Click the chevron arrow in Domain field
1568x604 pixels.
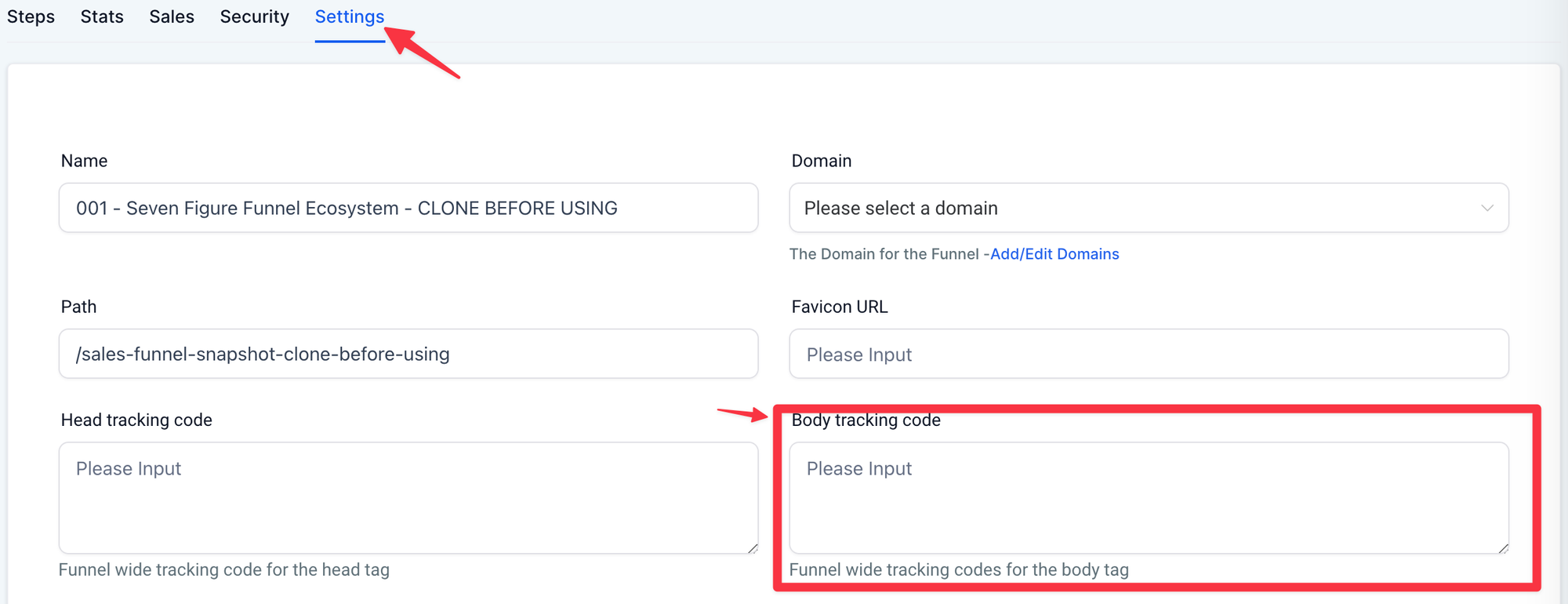(x=1486, y=208)
